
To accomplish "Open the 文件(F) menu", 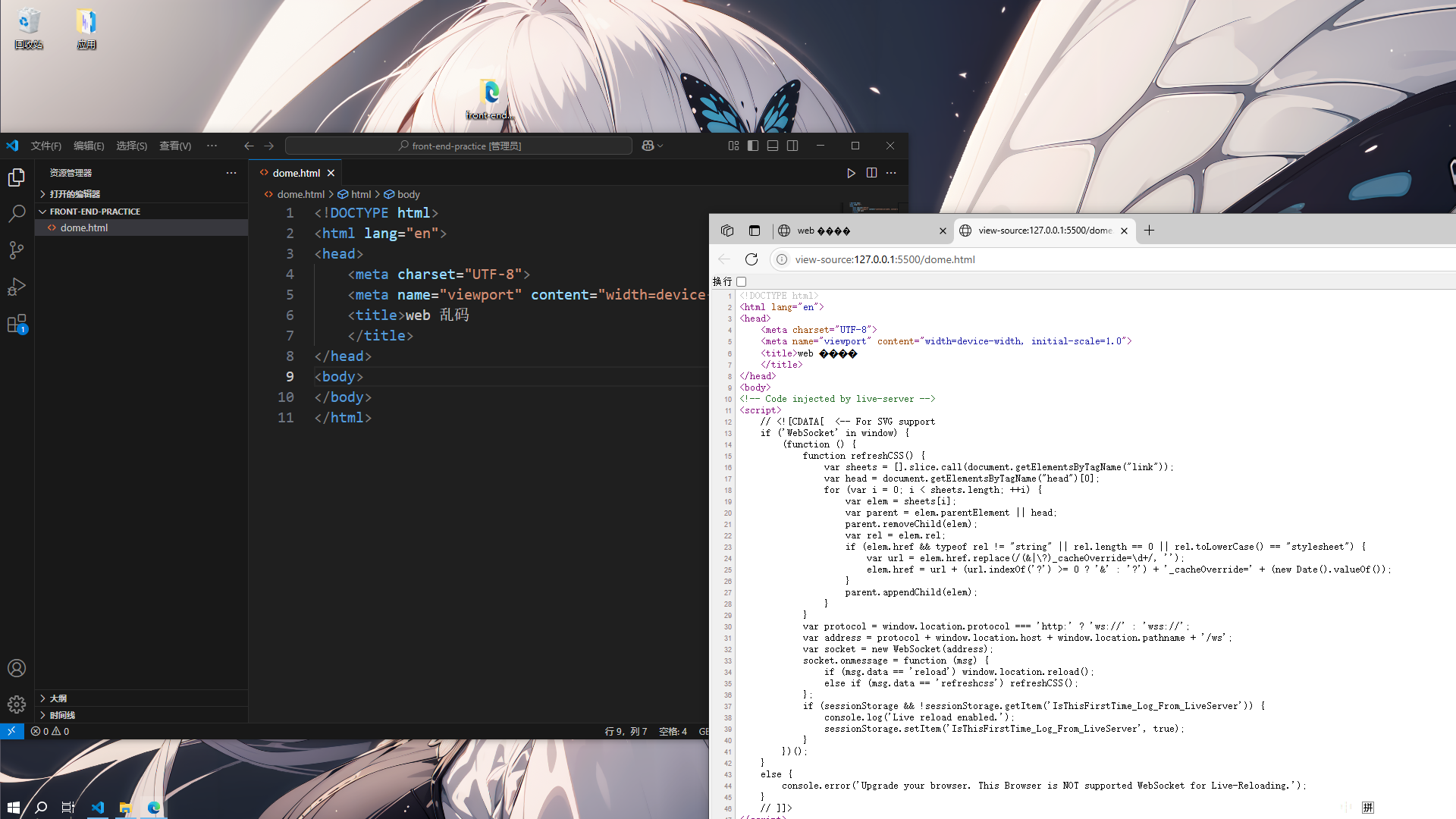I will click(x=46, y=146).
